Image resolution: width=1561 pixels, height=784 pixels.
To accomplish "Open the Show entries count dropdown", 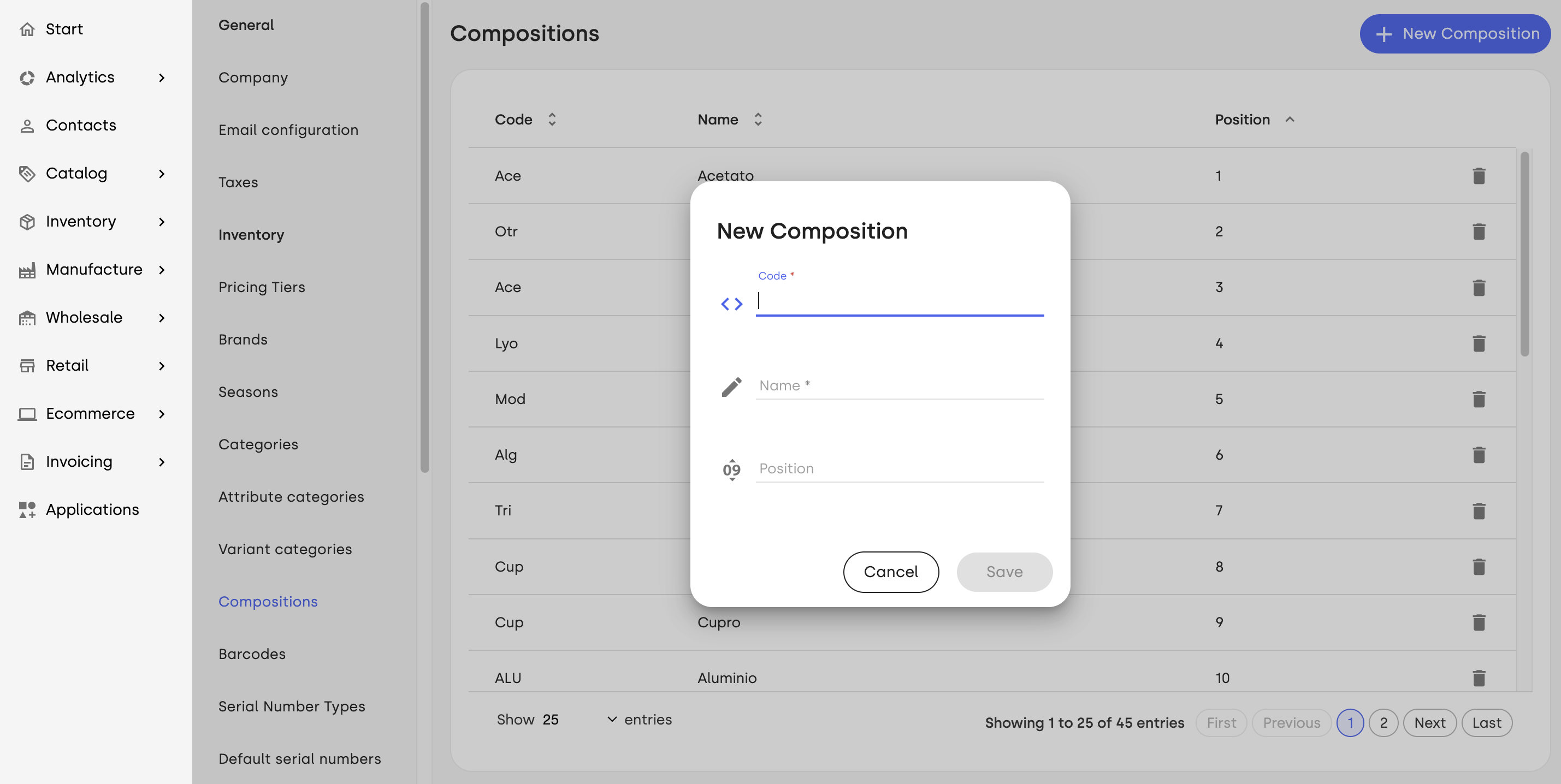I will coord(580,719).
